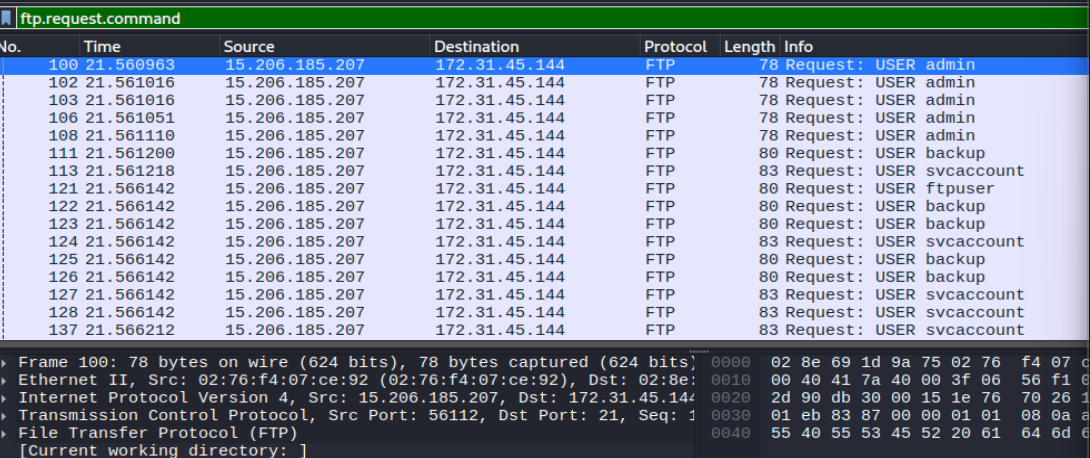Viewport: 1090px width, 458px height.
Task: Expand Internet Protocol Version 4 details
Action: click(6, 398)
